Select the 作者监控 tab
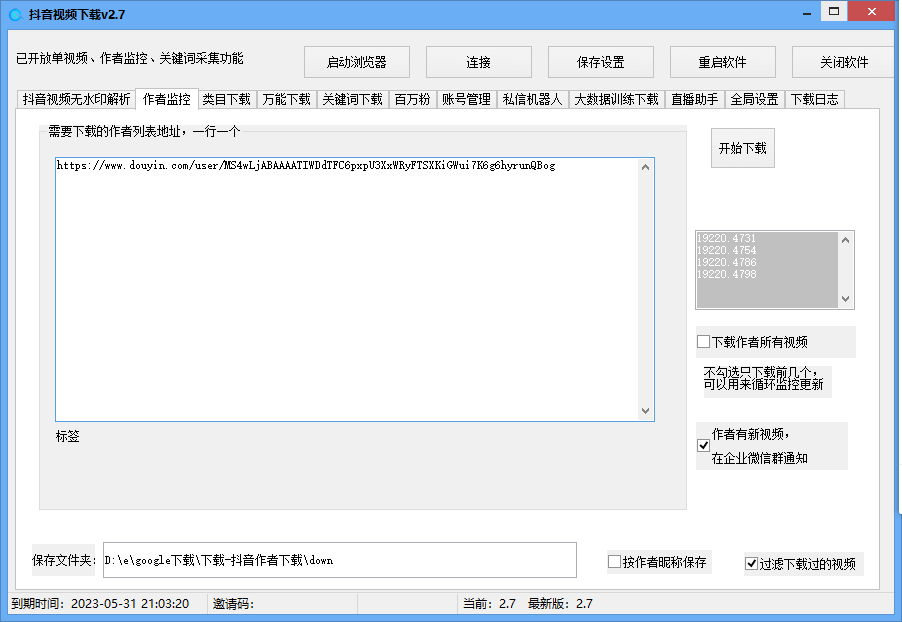 (x=167, y=99)
